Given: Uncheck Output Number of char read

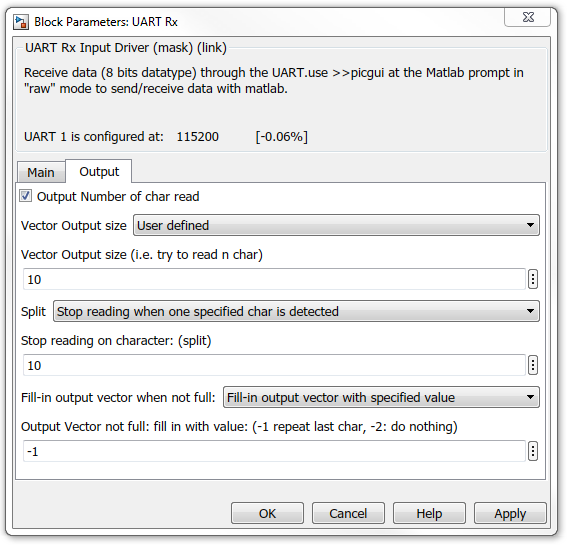Looking at the screenshot, I should [x=25, y=196].
